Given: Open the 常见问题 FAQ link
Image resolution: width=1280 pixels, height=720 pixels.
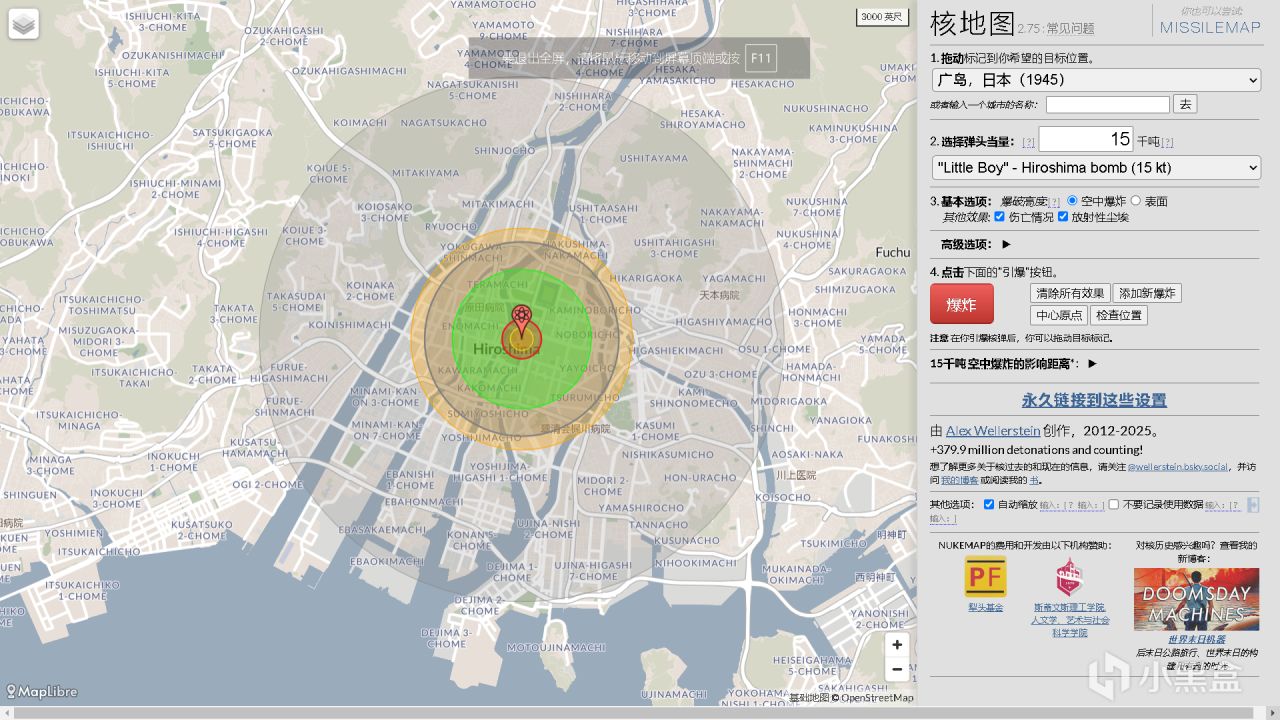Looking at the screenshot, I should (1070, 29).
